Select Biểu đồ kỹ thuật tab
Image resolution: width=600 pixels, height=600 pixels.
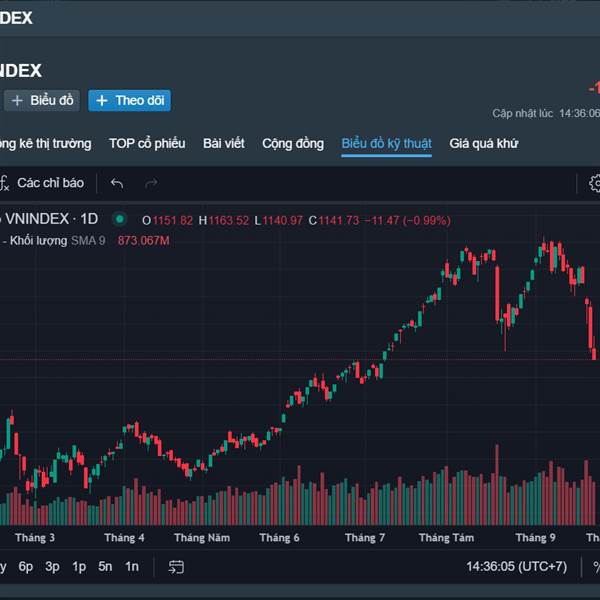tap(386, 143)
